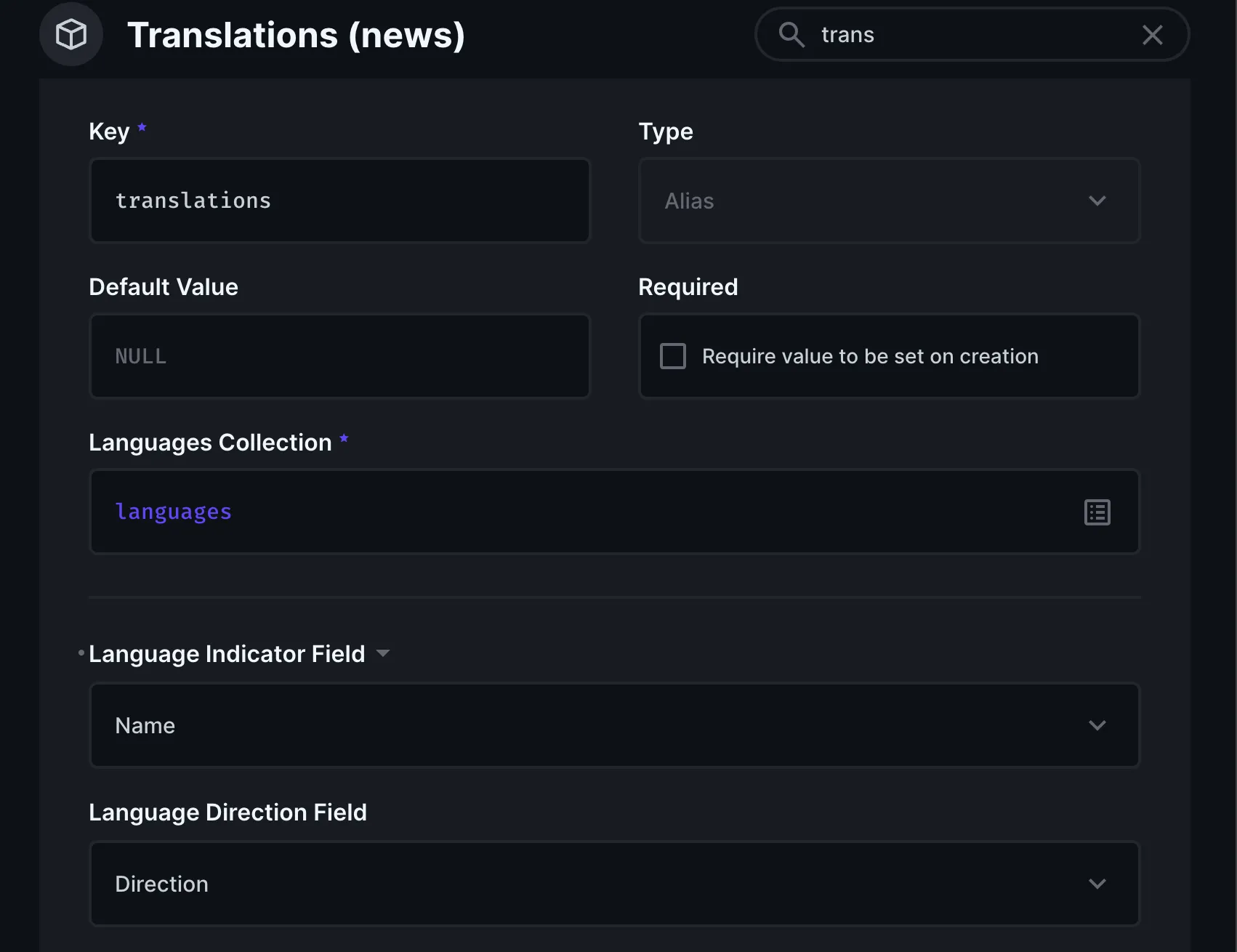Screen dimensions: 1237x952
Task: Open the item picker icon in Languages Collection
Action: click(1097, 512)
